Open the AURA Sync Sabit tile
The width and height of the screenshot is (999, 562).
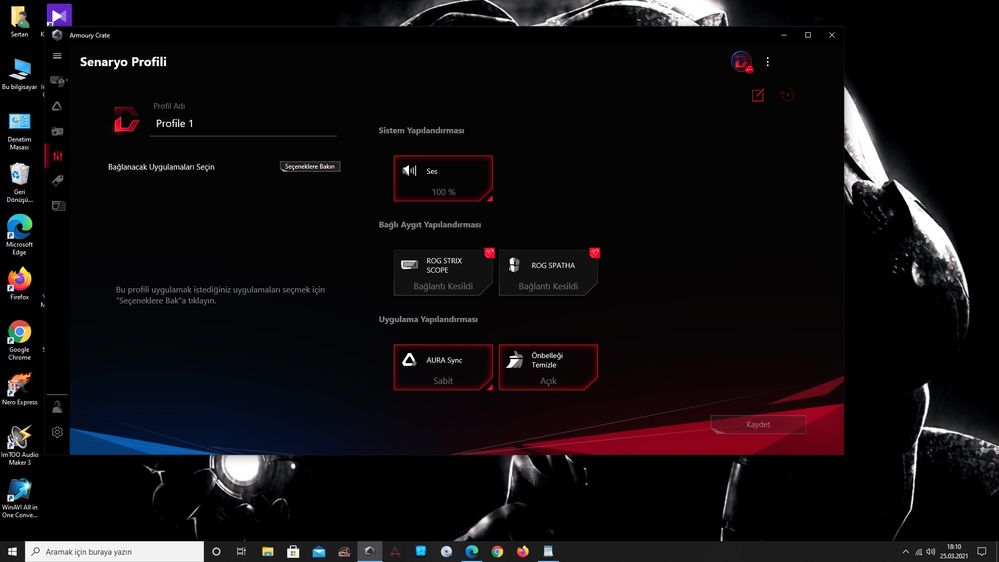pos(443,367)
